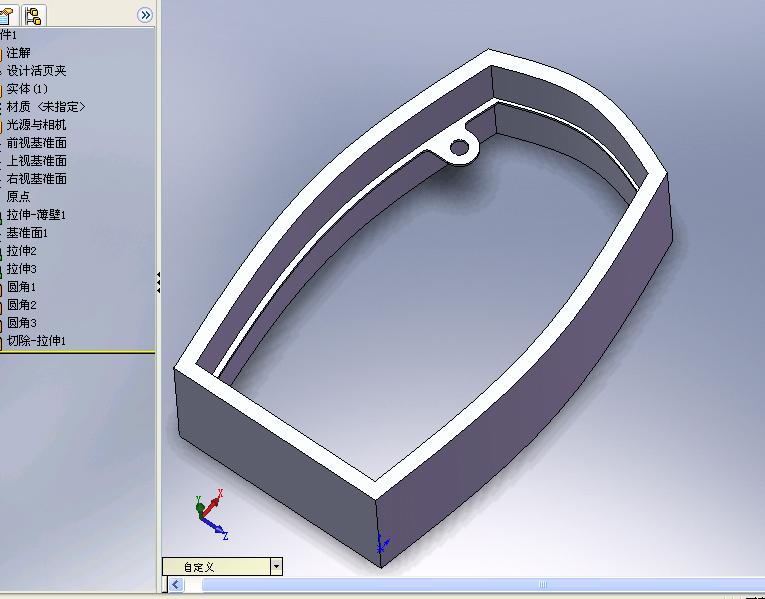Open the ConfigurationManager tab icon
The height and width of the screenshot is (599, 765).
pyautogui.click(x=34, y=15)
